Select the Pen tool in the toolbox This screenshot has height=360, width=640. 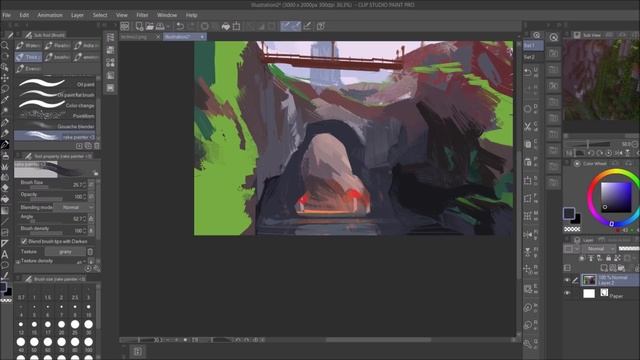(5, 122)
